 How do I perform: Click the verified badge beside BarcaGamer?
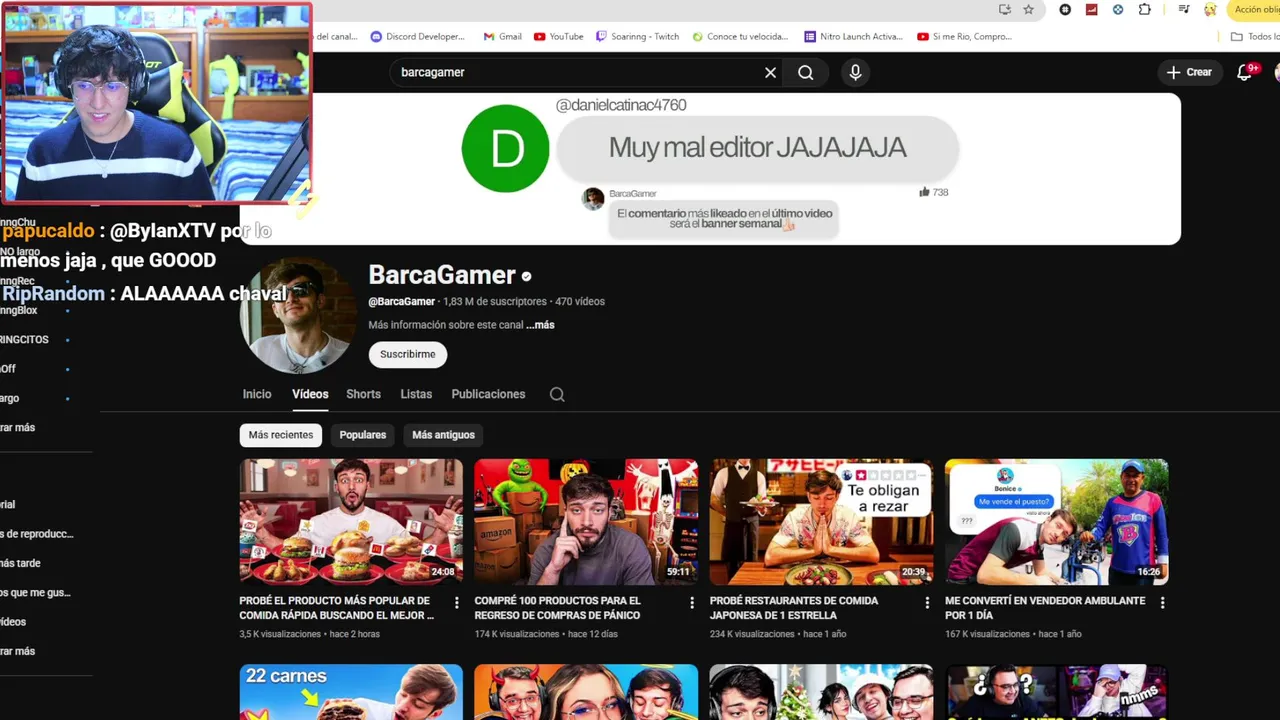click(526, 276)
